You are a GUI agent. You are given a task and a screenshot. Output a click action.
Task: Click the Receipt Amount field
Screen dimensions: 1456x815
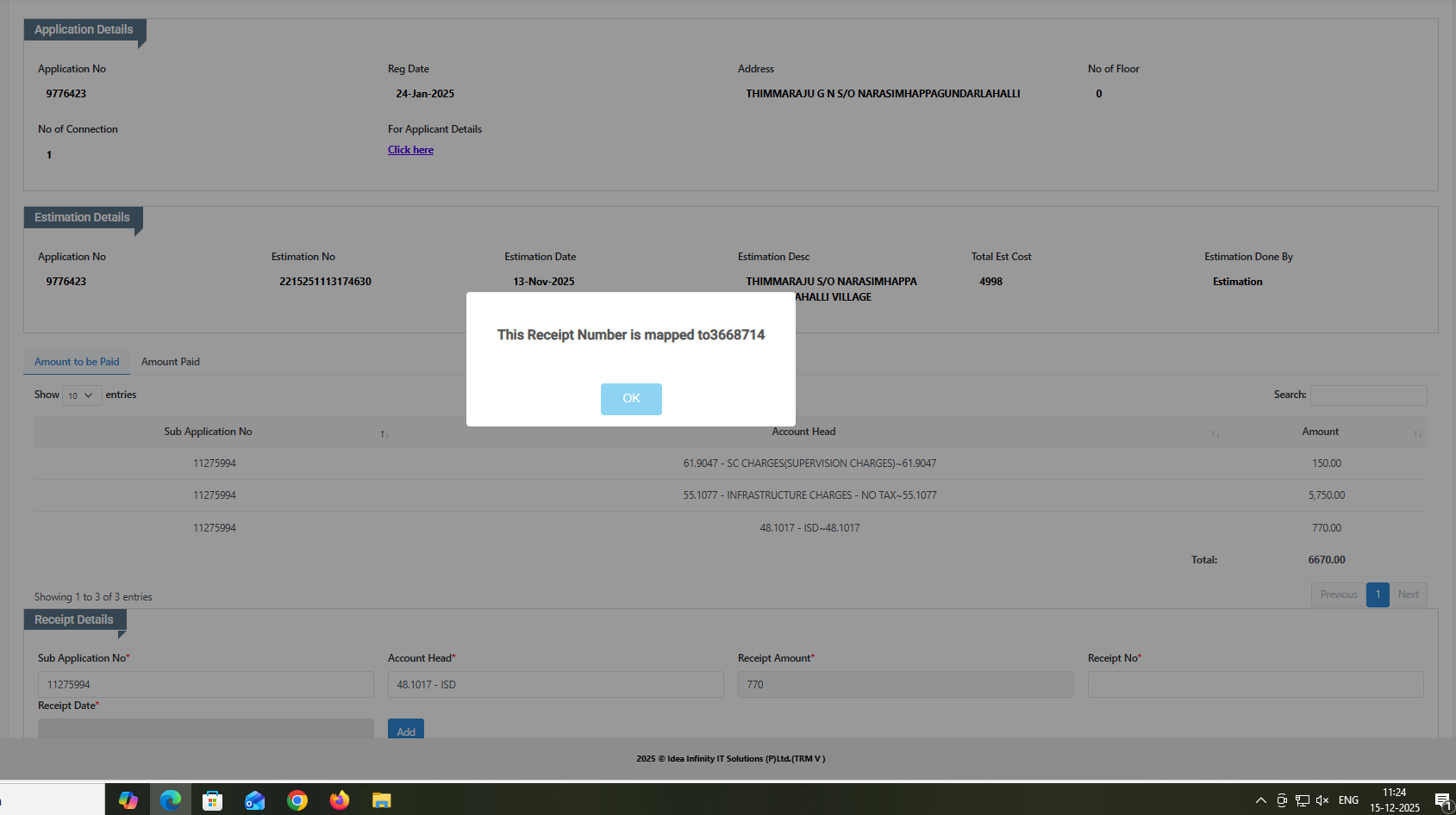(x=906, y=685)
